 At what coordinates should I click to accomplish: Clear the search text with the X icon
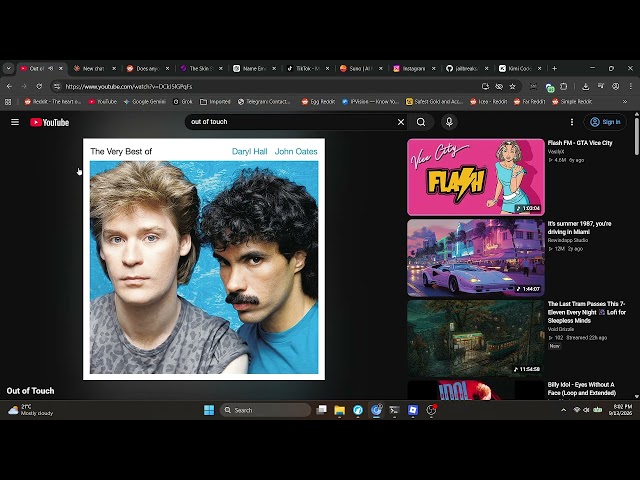coord(401,122)
